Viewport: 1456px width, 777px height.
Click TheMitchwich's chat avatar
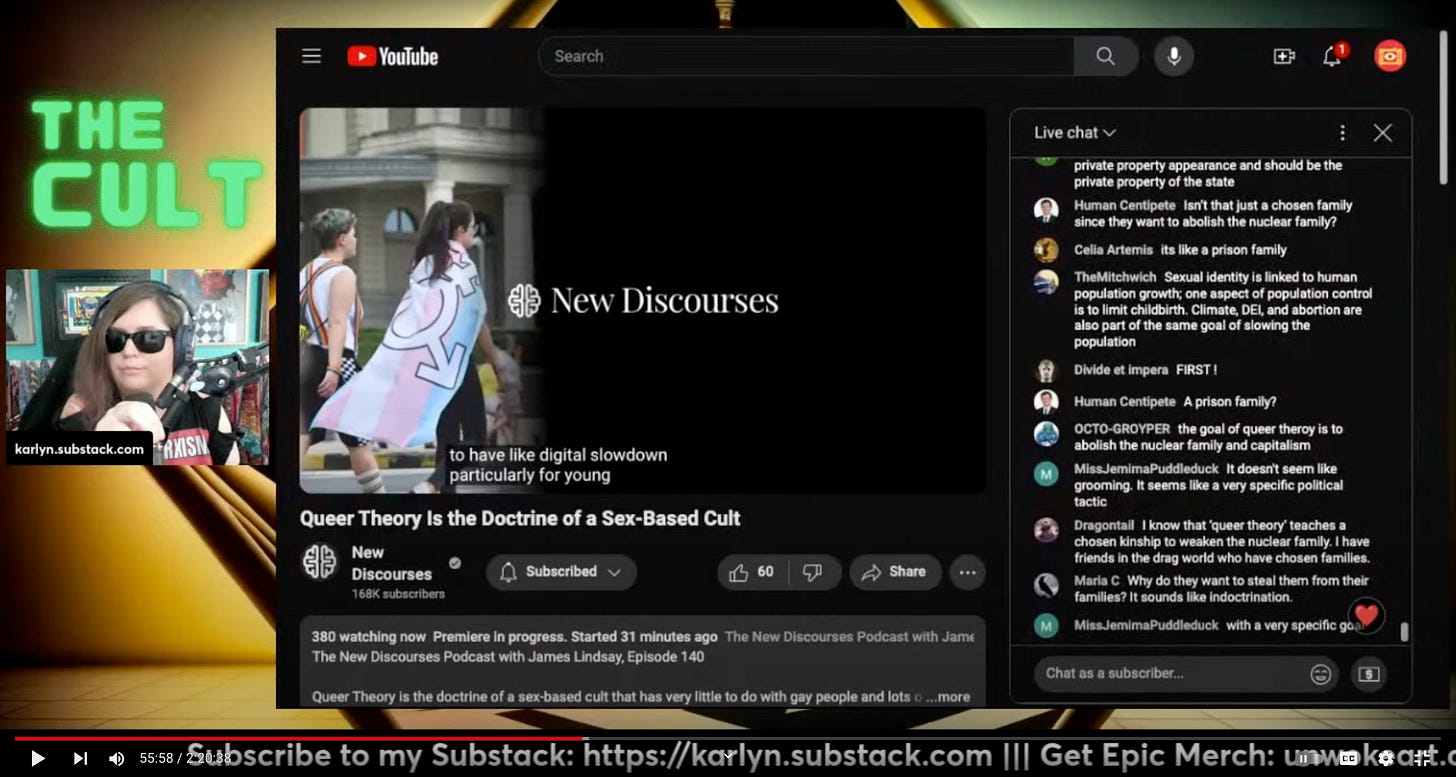pos(1046,282)
